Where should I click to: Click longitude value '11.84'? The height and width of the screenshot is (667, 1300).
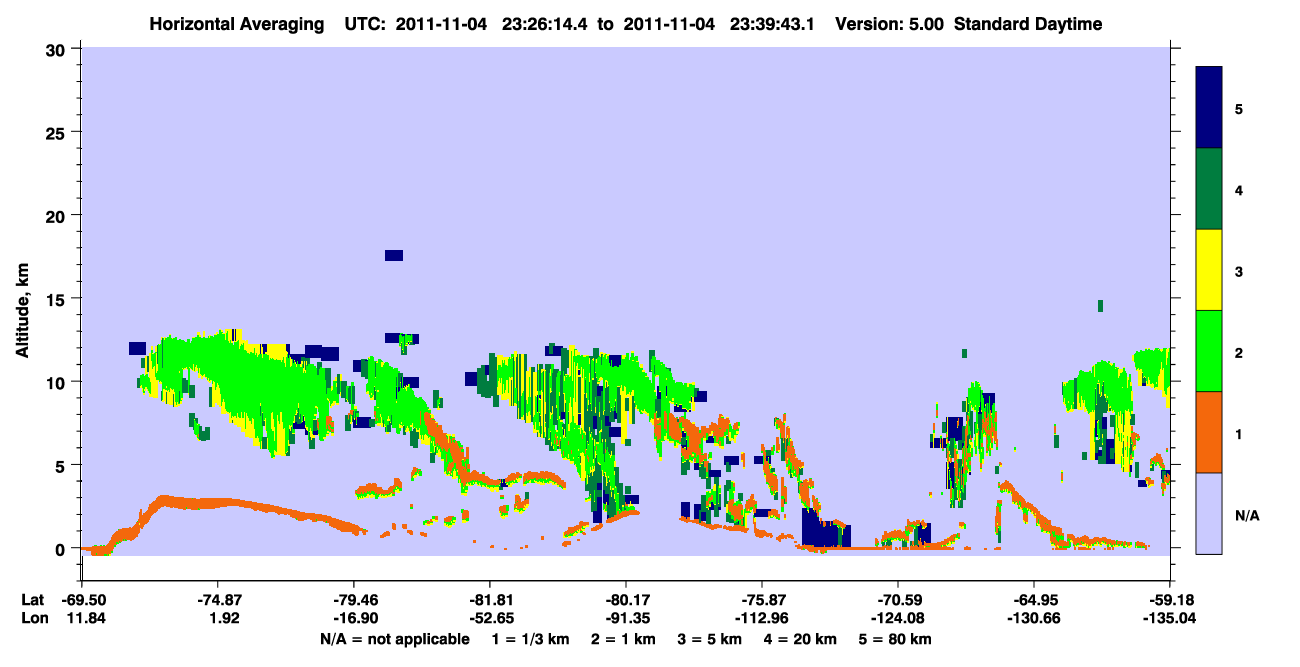coord(85,618)
